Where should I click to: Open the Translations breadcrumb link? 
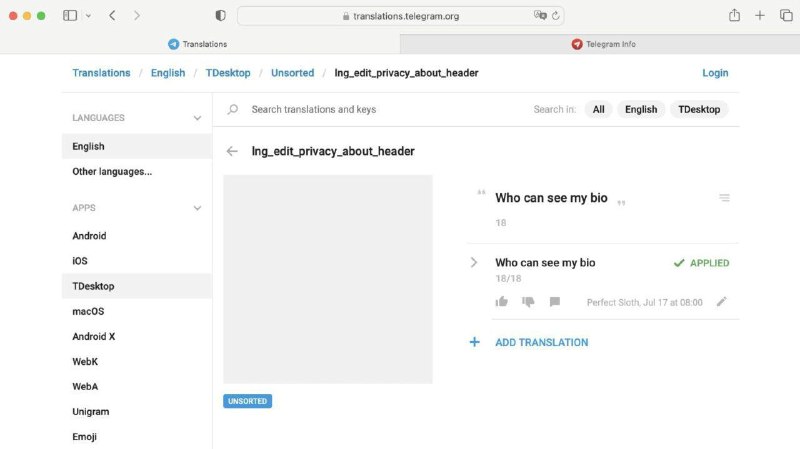point(101,73)
